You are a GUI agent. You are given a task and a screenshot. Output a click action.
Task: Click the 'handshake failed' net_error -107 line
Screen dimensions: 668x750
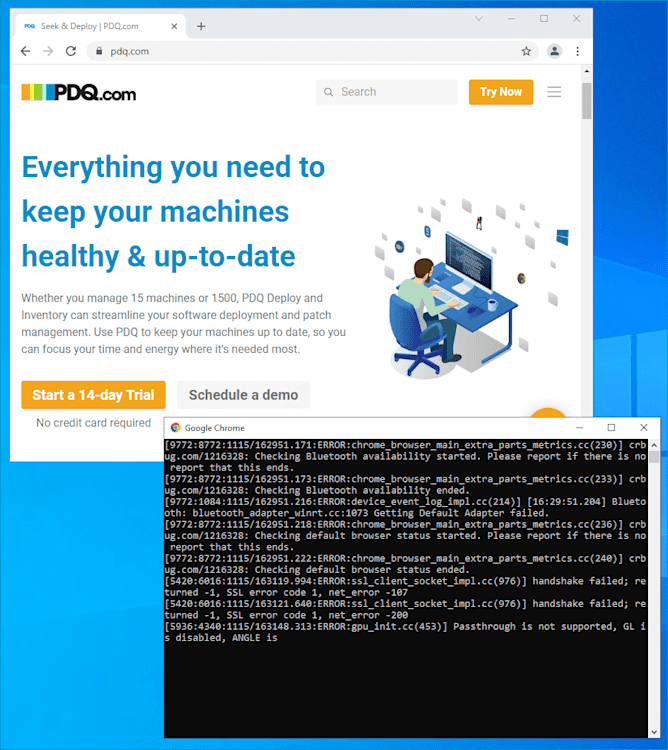(405, 587)
